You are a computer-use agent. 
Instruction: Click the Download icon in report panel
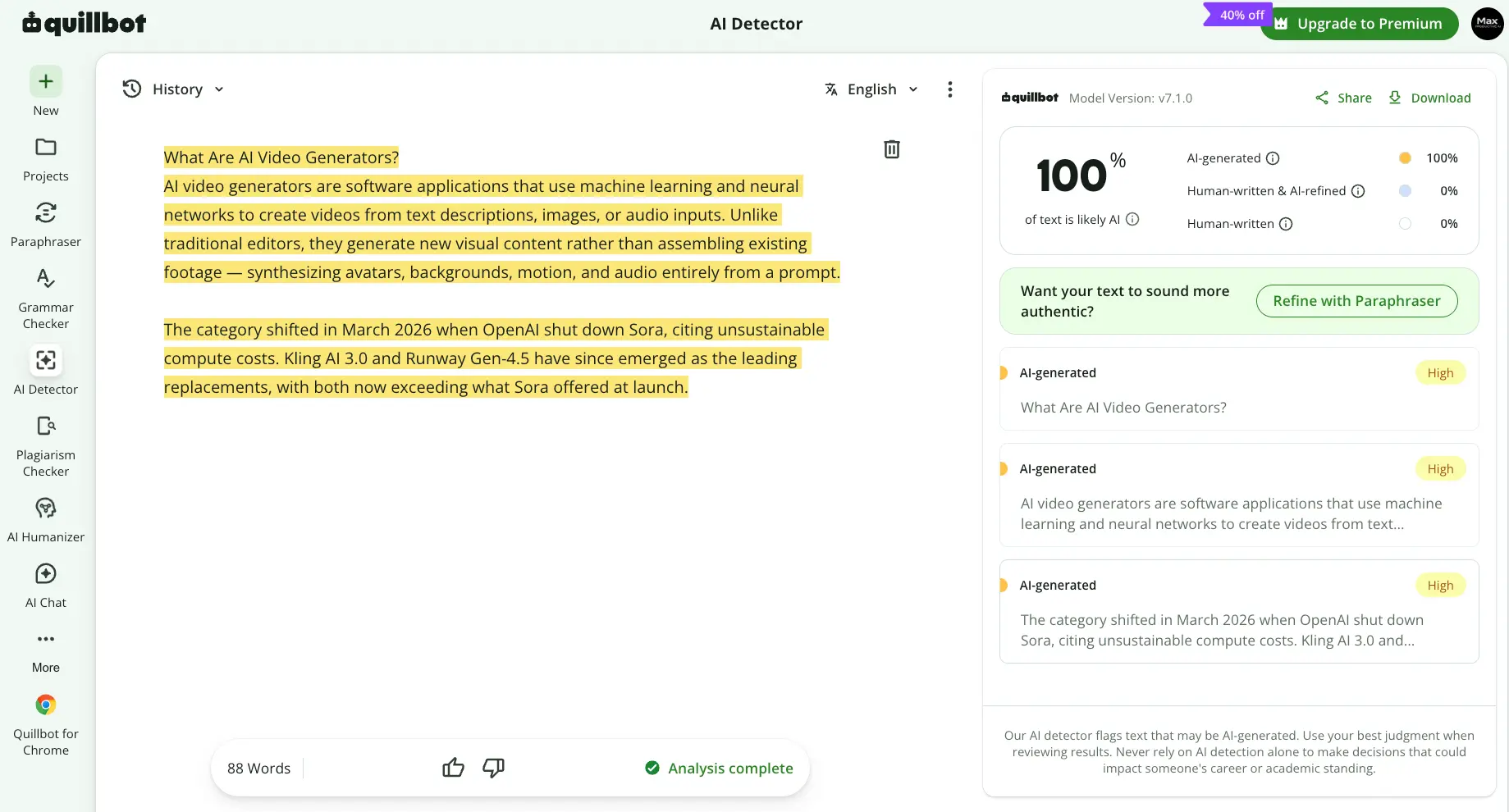point(1395,98)
